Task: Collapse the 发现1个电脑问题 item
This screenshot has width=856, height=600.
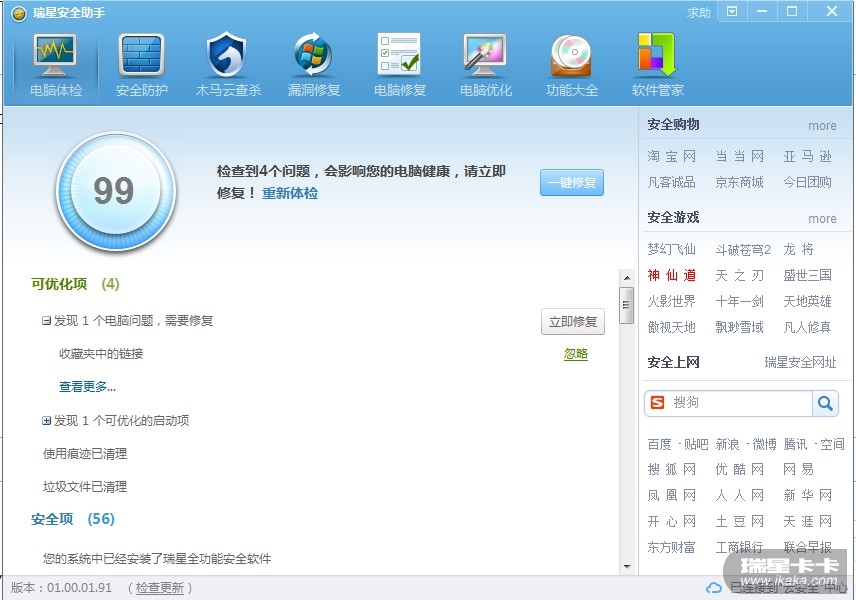Action: (46, 320)
